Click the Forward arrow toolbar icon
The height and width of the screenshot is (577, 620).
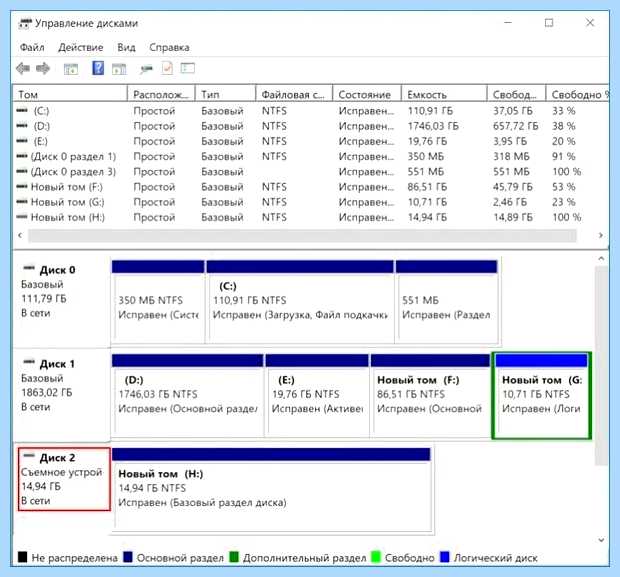[43, 68]
